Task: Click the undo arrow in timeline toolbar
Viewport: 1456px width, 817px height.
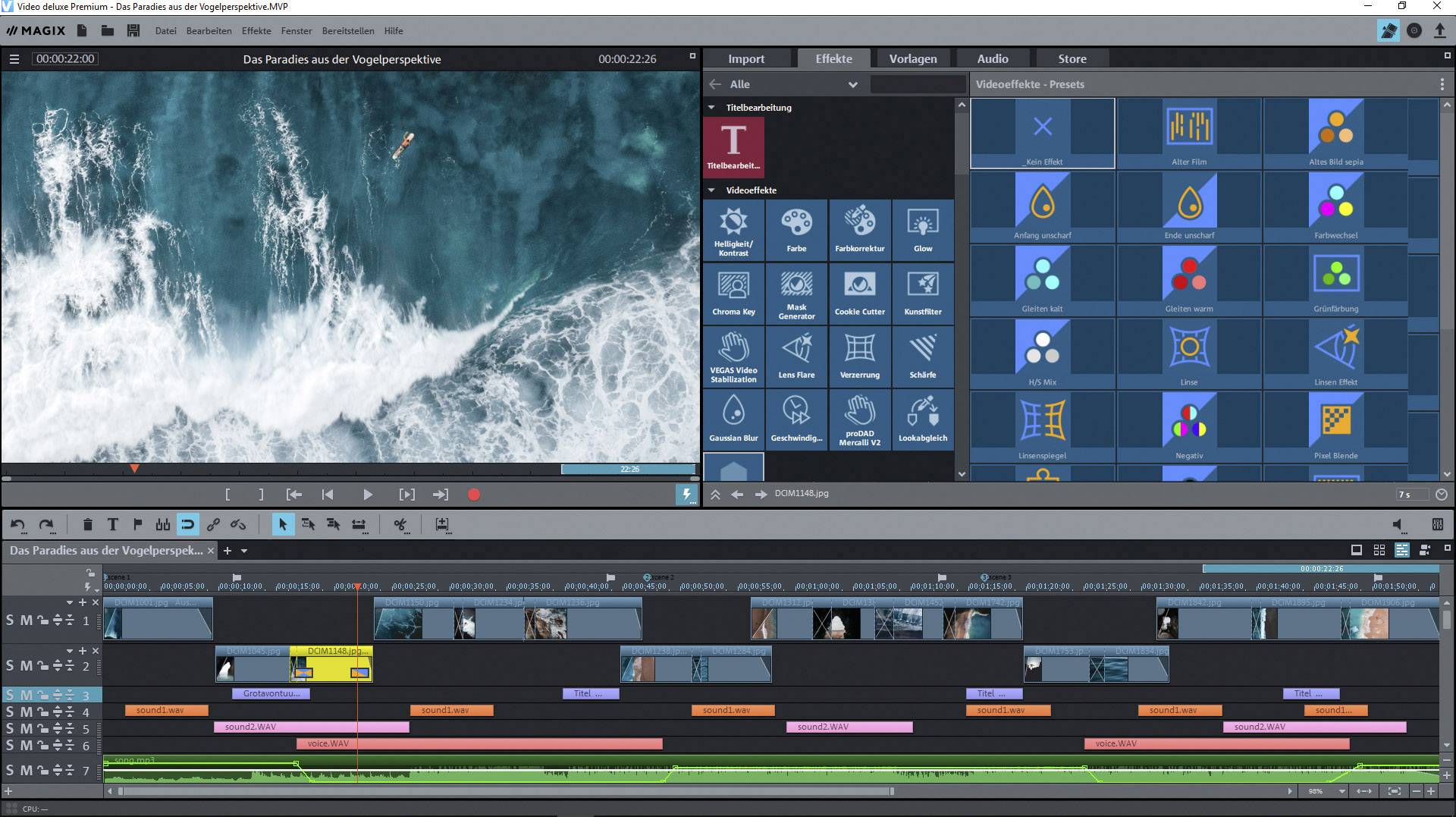Action: click(x=18, y=524)
